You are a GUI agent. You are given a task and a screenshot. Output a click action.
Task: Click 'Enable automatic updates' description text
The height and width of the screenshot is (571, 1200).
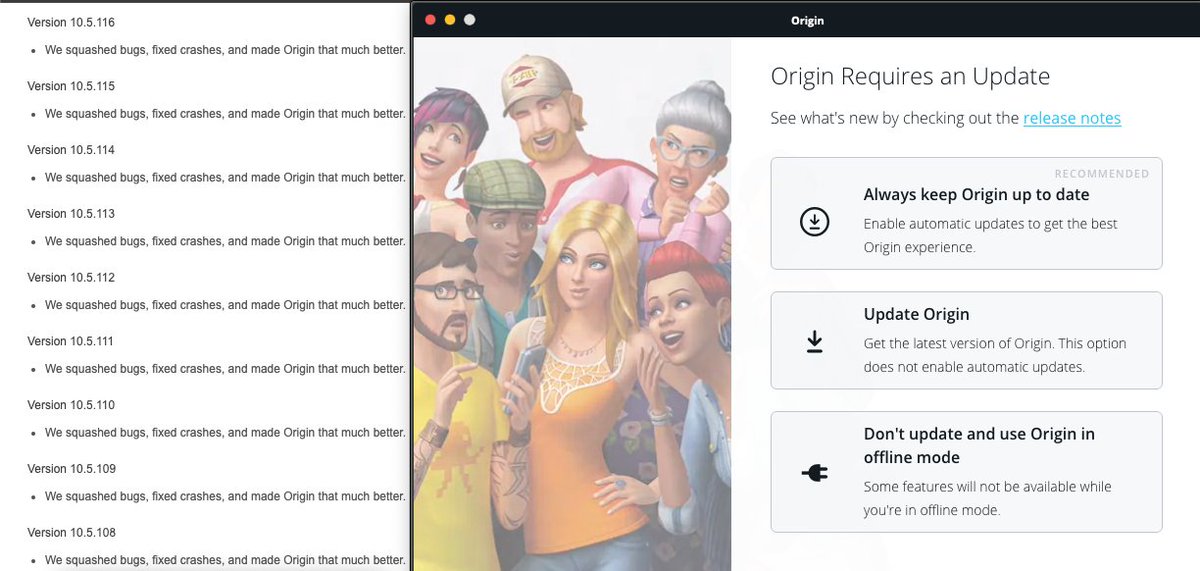click(990, 235)
